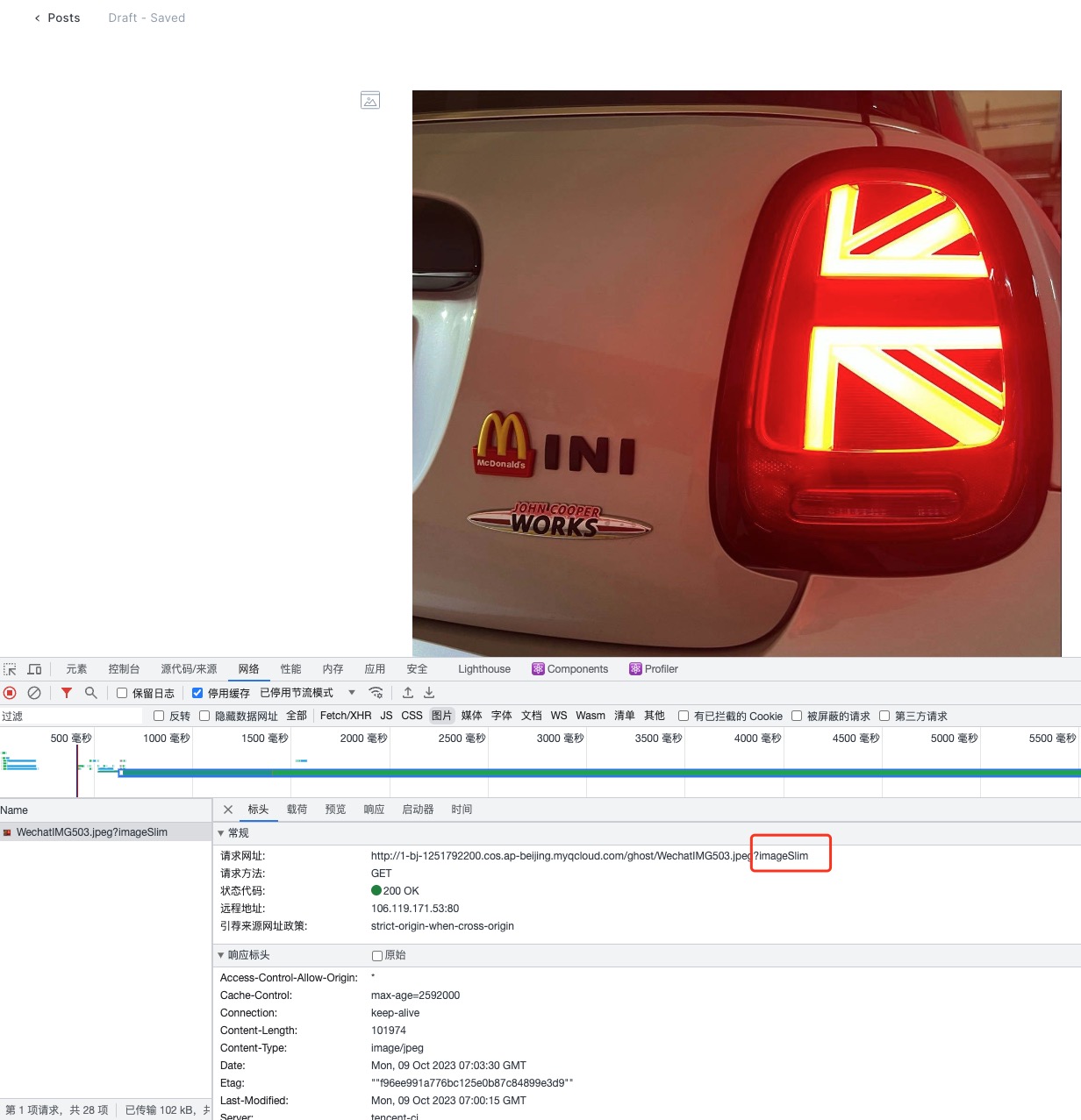
Task: Clear the network log
Action: [x=34, y=693]
